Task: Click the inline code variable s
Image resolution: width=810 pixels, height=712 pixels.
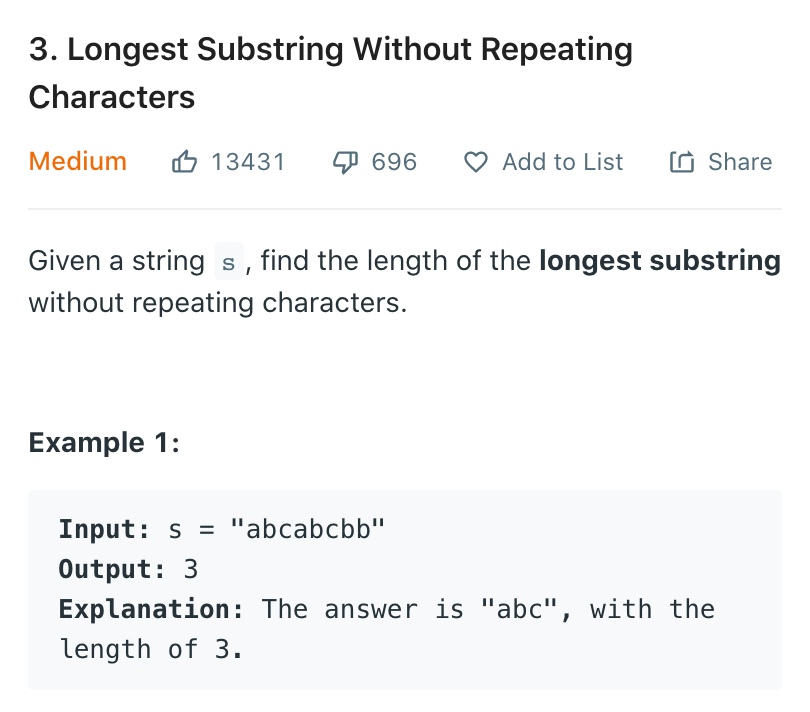Action: [x=229, y=263]
